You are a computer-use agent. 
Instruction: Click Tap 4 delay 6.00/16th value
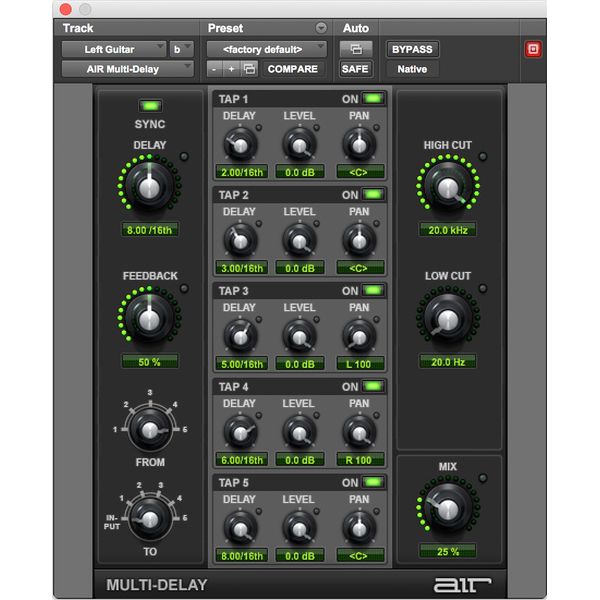coord(242,460)
